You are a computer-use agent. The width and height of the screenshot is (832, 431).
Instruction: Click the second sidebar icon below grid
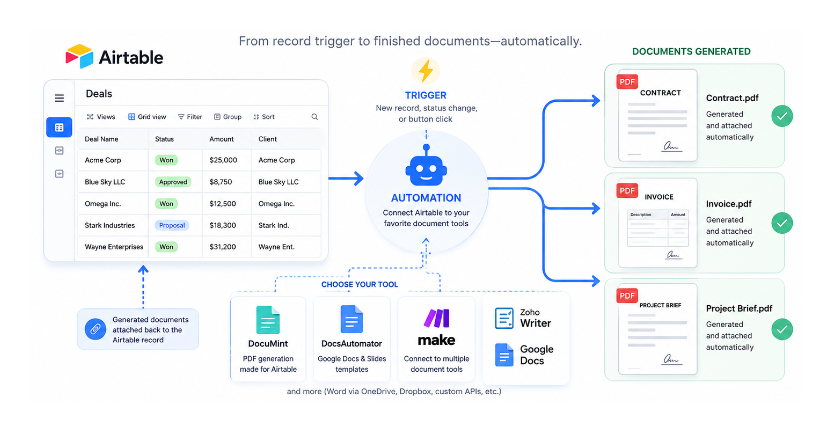(59, 151)
